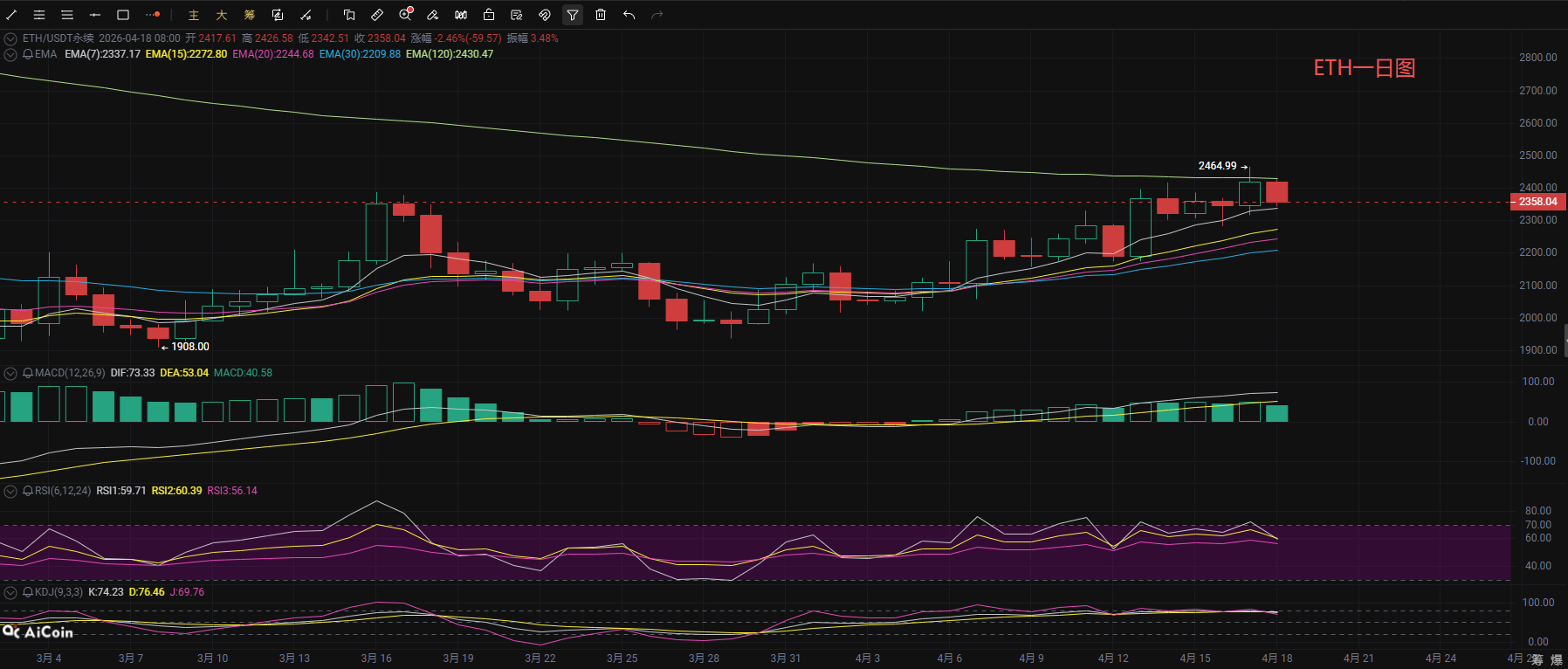1568x669 pixels.
Task: Toggle the alert bell next to MACD
Action: tap(28, 373)
